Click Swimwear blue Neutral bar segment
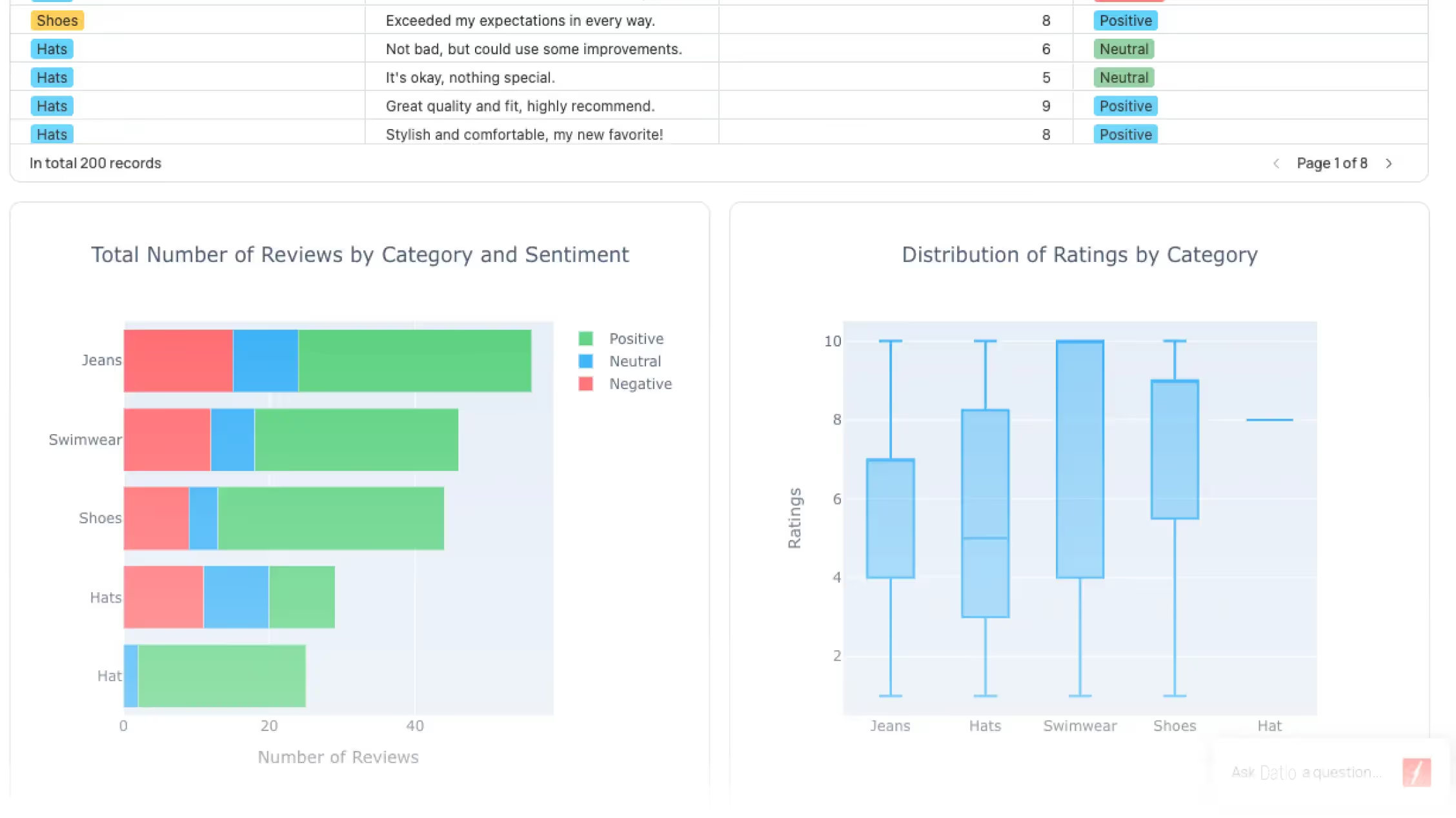The height and width of the screenshot is (818, 1456). pos(232,439)
